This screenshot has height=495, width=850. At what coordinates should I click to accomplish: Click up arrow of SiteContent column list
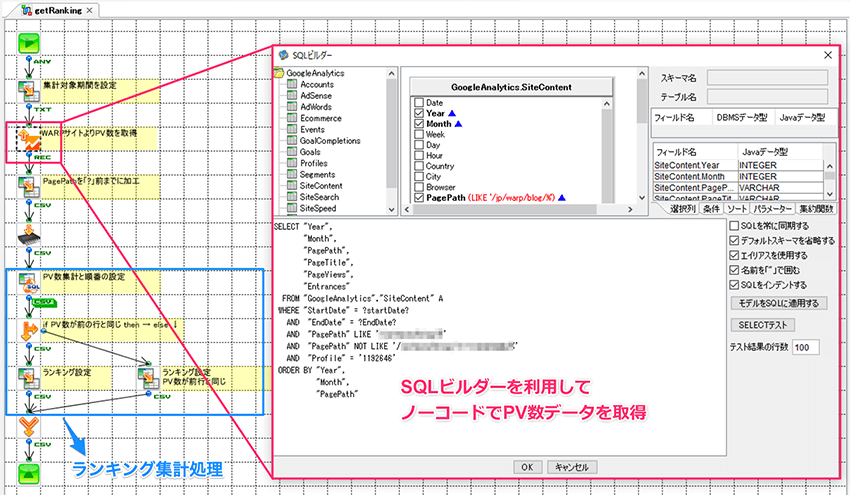tap(607, 104)
